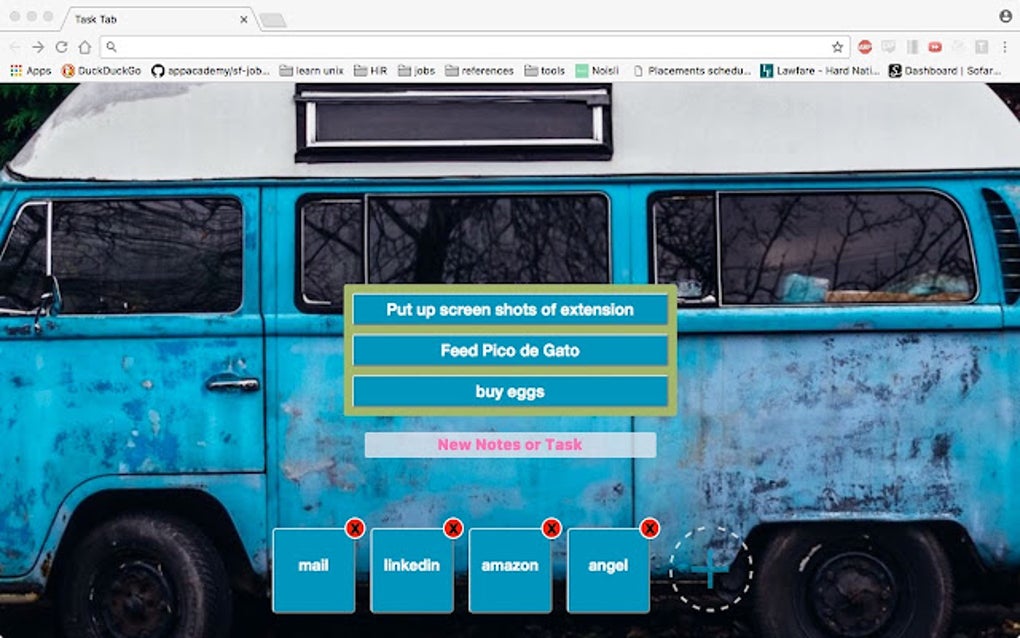Bookmark this page with the star
The width and height of the screenshot is (1020, 638).
tap(837, 47)
